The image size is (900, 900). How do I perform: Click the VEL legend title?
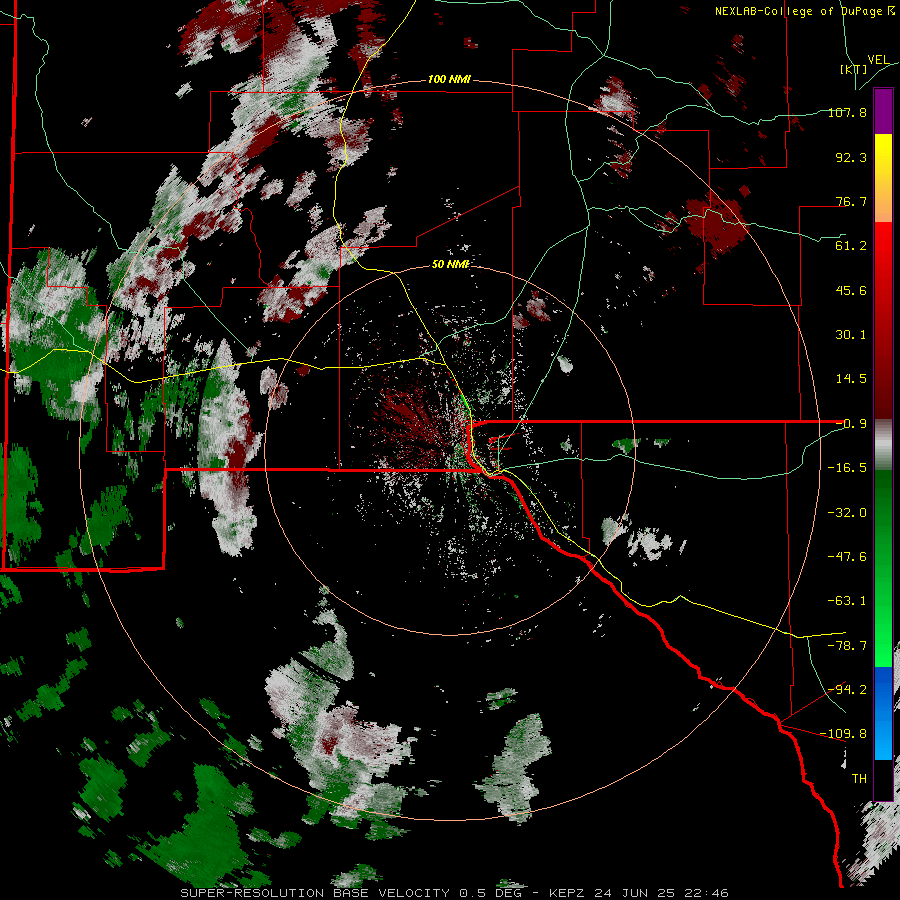pyautogui.click(x=878, y=60)
